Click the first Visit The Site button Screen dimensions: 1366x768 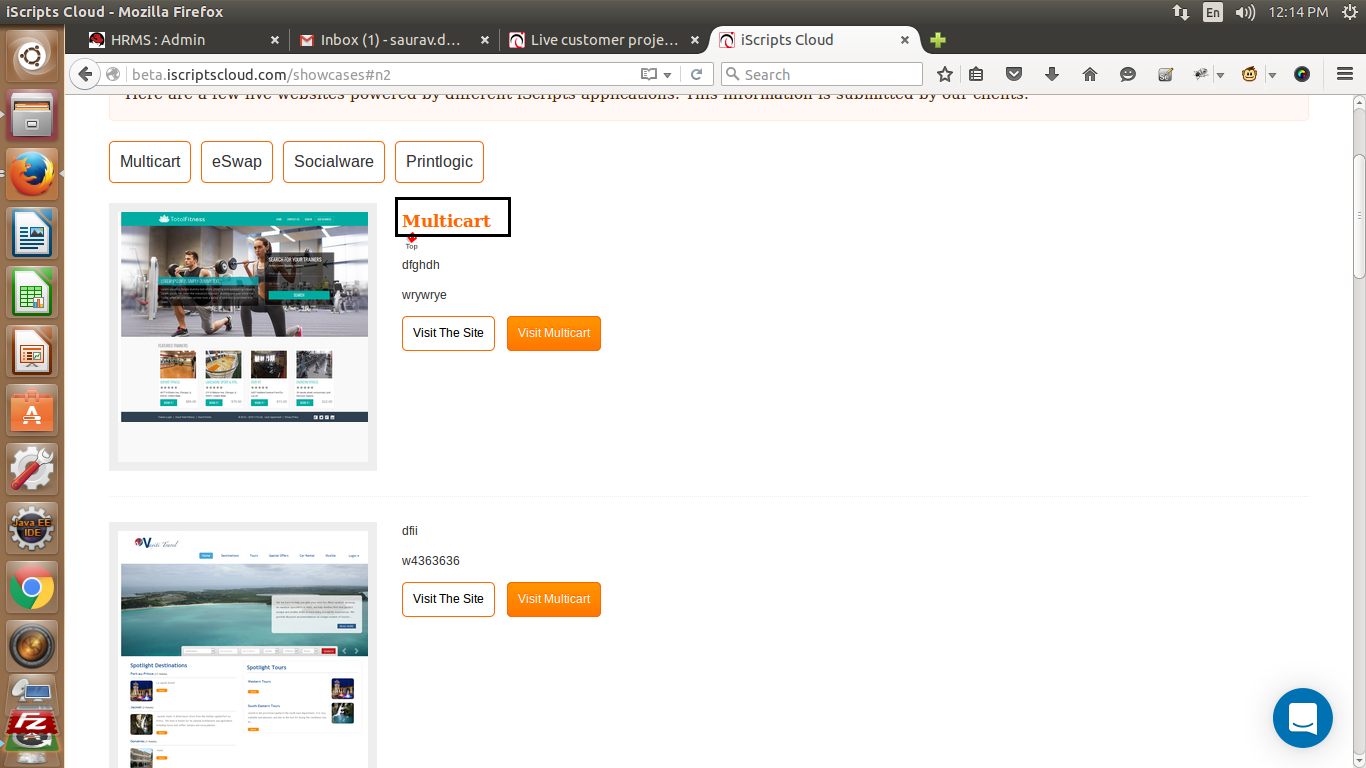[x=448, y=333]
